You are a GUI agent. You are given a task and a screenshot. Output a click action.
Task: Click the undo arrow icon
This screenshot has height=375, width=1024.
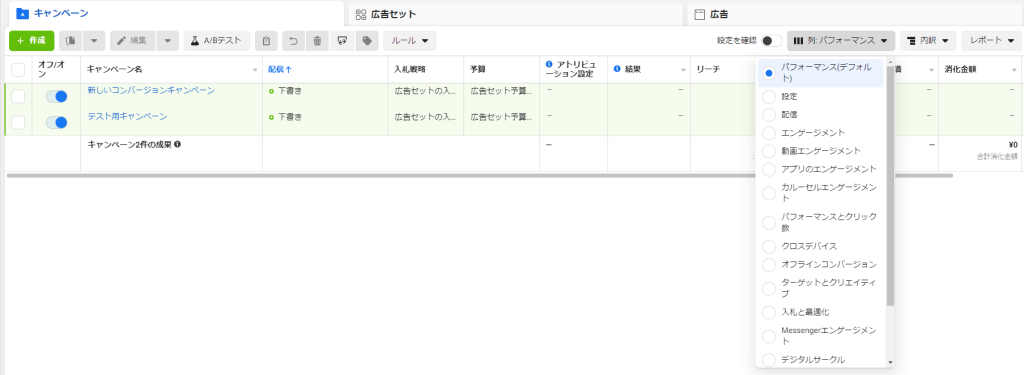[294, 41]
